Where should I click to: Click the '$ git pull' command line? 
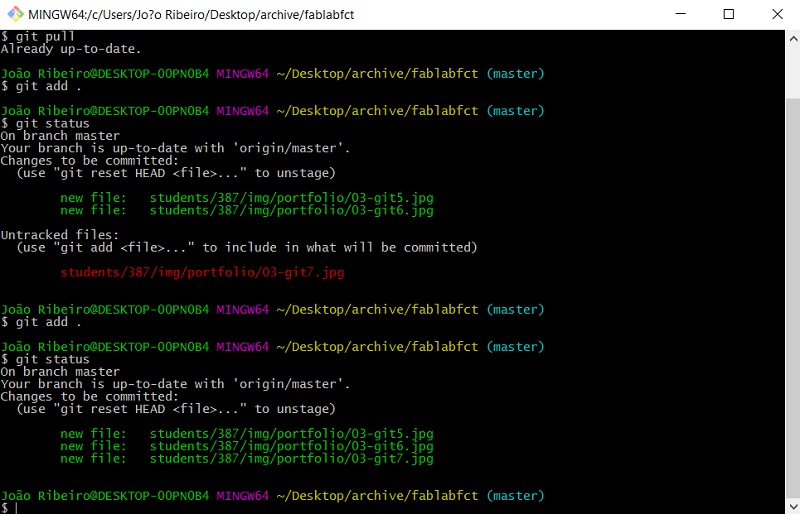pyautogui.click(x=38, y=37)
